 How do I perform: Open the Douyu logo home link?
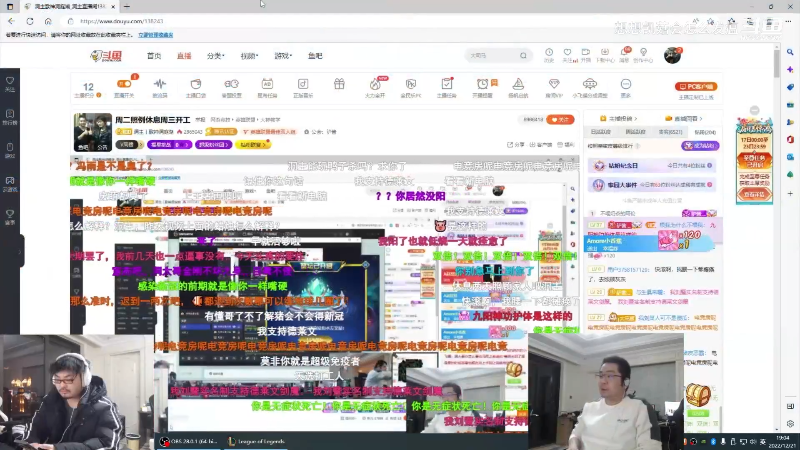point(106,56)
